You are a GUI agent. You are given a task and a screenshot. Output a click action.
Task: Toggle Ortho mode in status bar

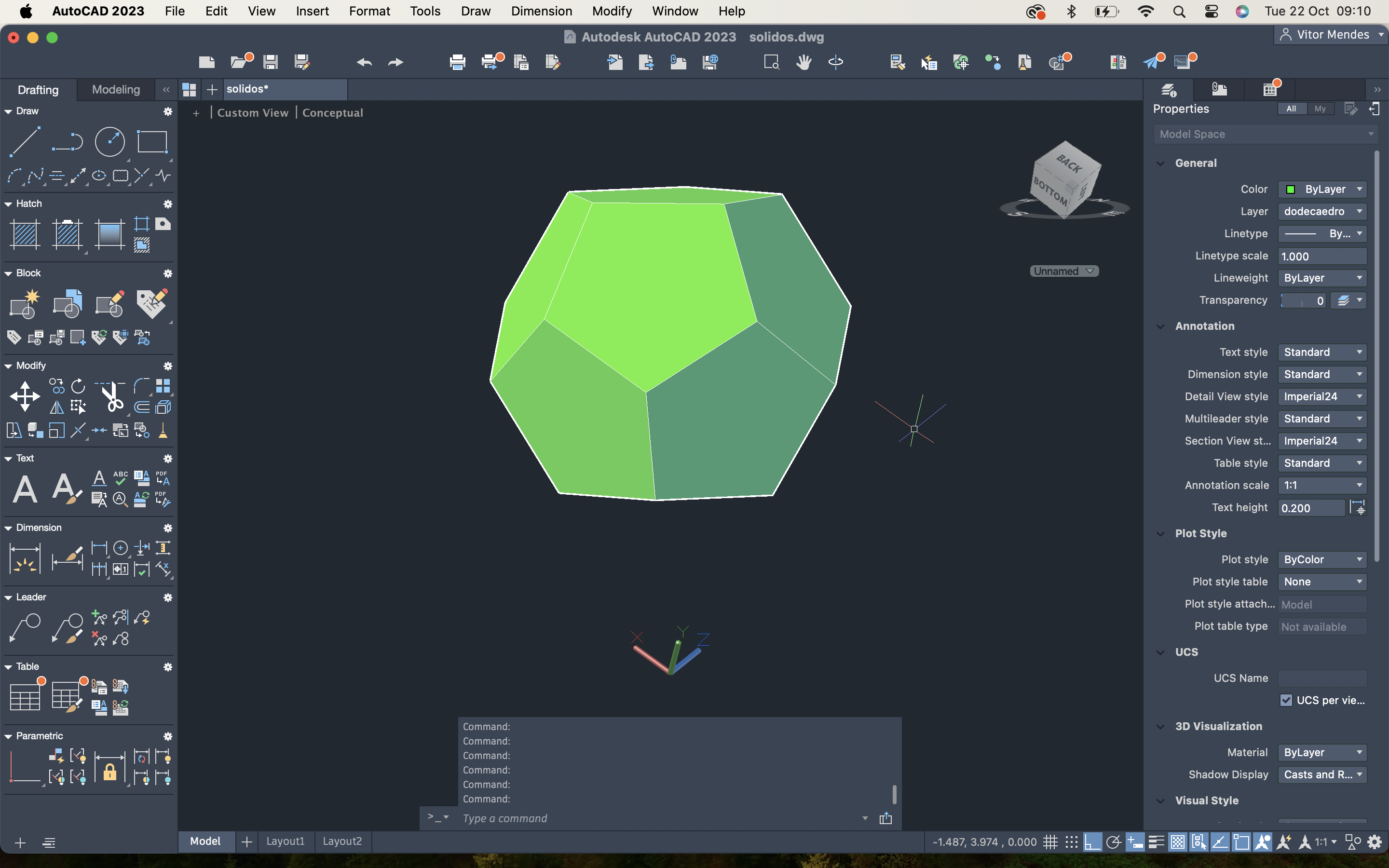coord(1092,842)
